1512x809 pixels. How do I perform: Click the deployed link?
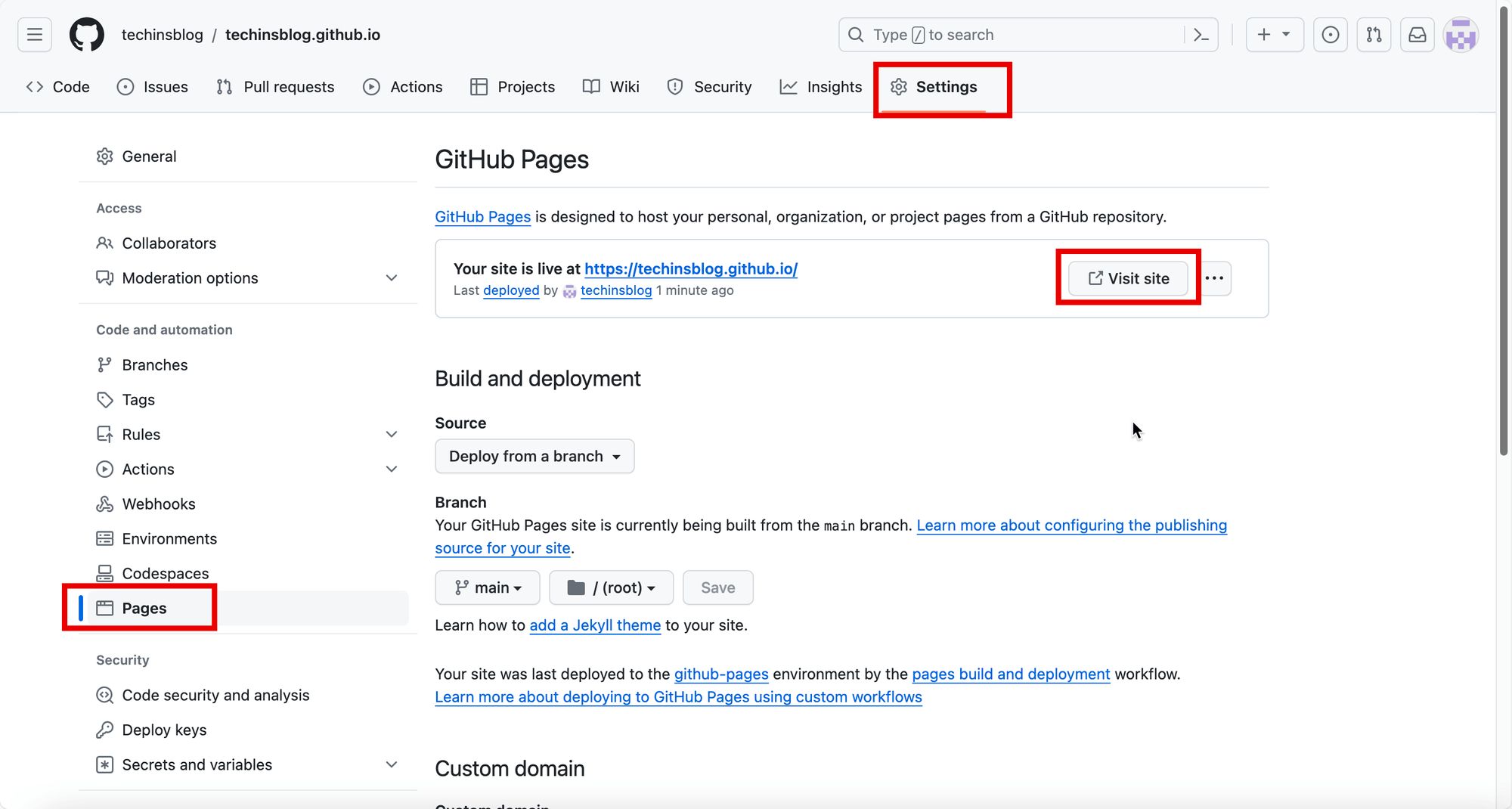[x=511, y=290]
